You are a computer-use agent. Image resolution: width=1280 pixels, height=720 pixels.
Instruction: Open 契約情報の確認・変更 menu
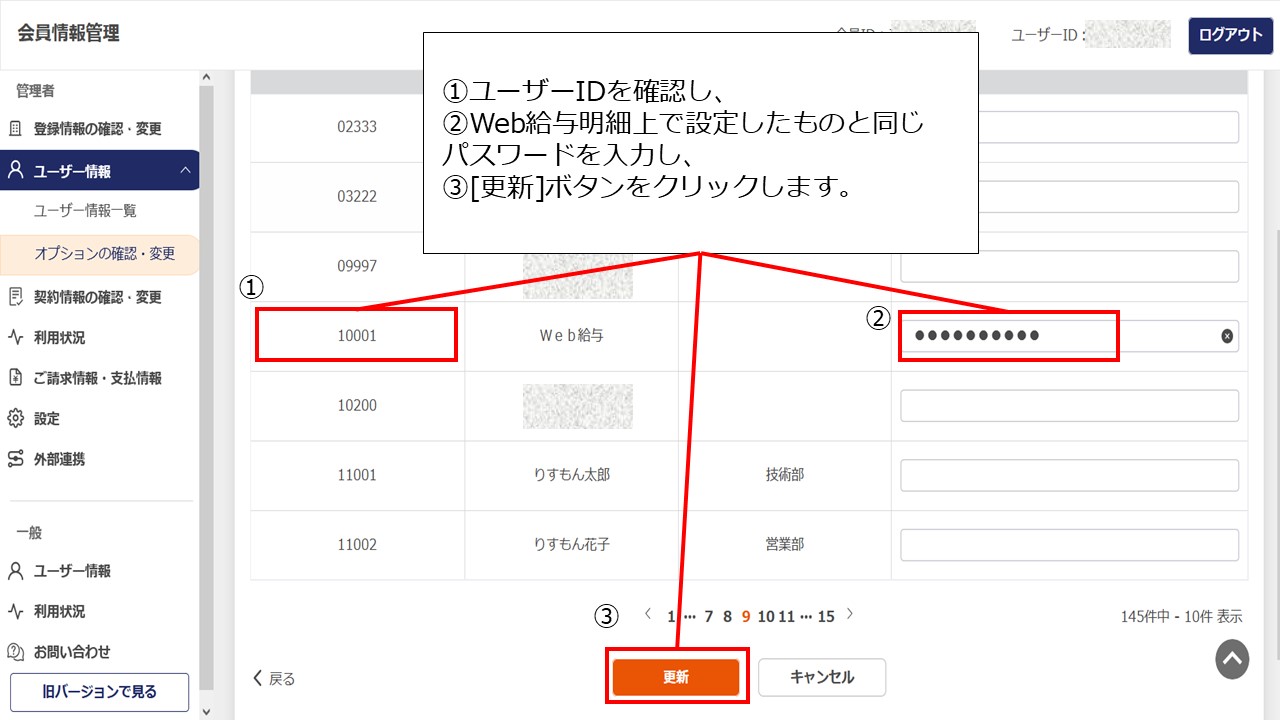pos(97,297)
